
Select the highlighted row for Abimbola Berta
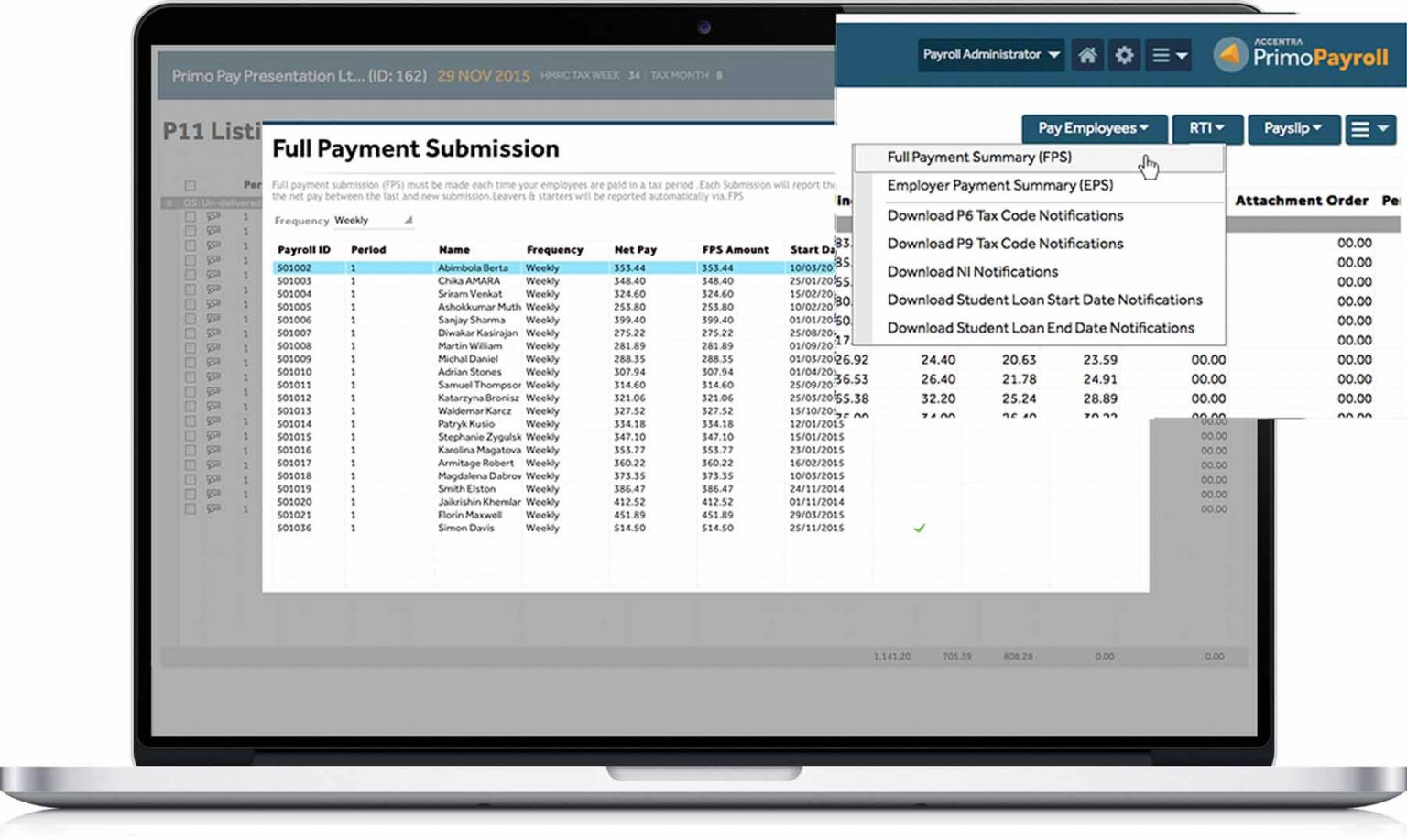pos(553,267)
